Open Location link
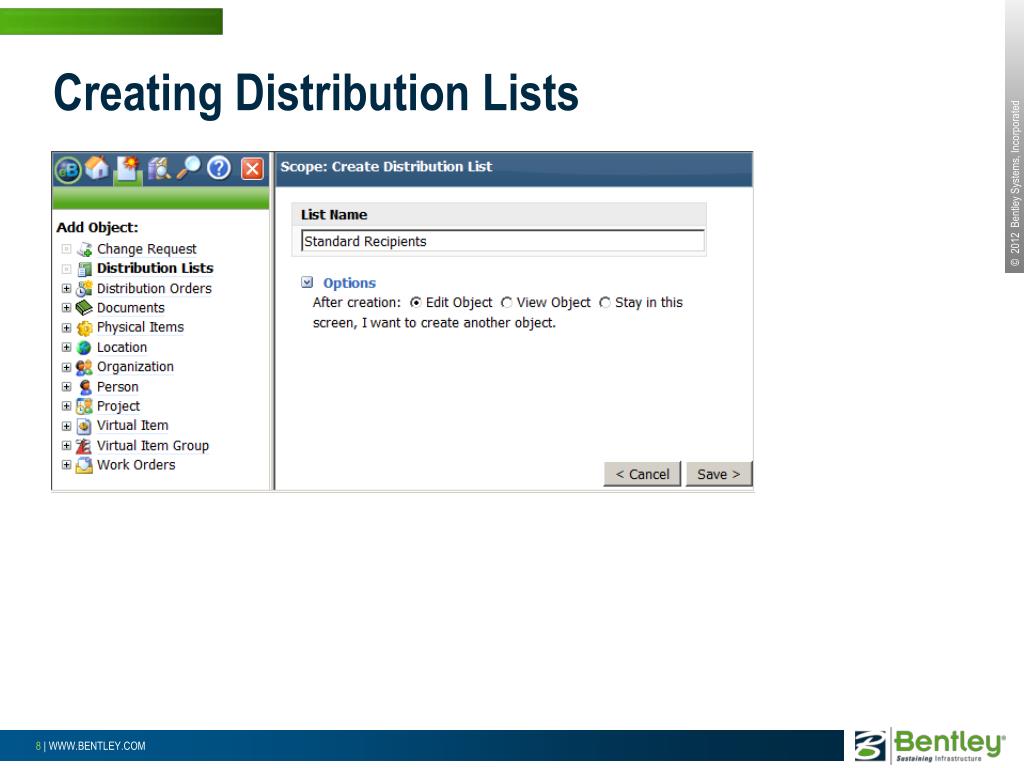Viewport: 1024px width, 768px height. coord(121,347)
